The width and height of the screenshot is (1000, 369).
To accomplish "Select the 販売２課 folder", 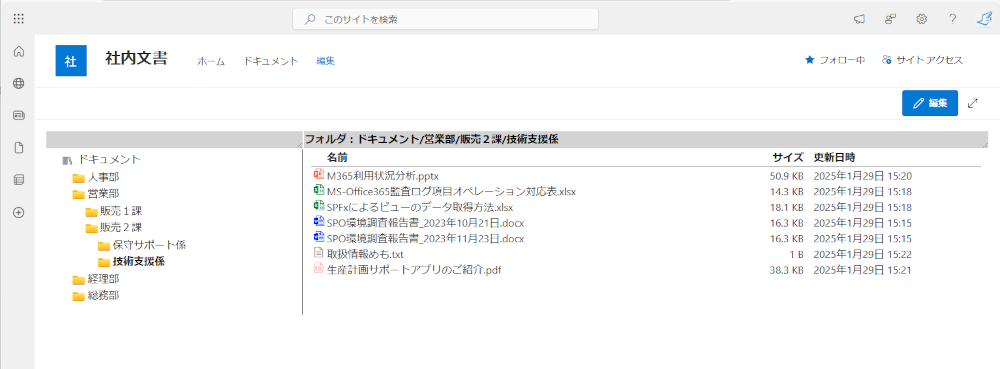I will (121, 228).
